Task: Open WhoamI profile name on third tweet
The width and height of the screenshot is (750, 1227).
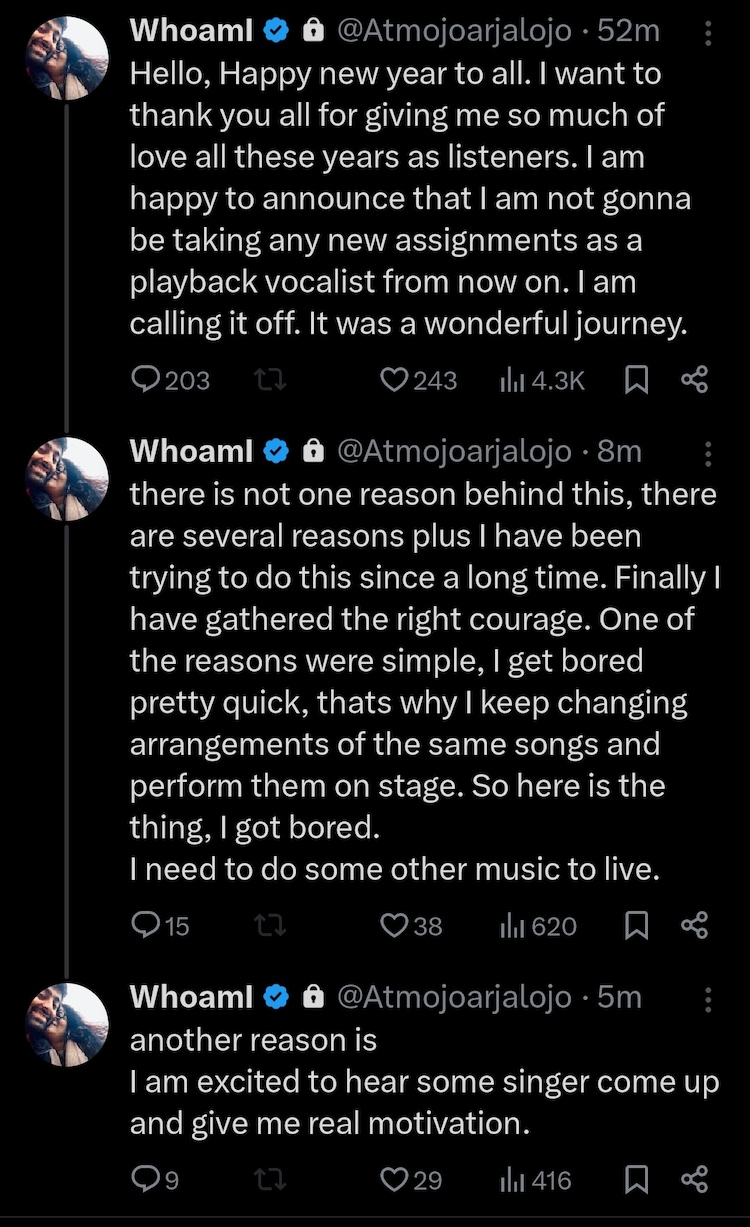Action: tap(192, 997)
